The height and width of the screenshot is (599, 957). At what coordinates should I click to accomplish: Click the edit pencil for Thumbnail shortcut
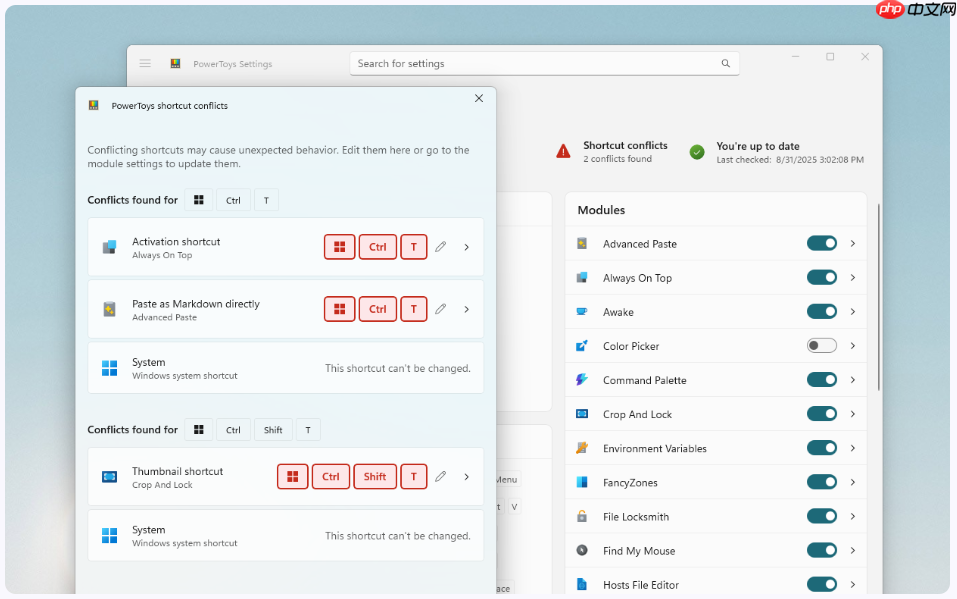point(440,477)
